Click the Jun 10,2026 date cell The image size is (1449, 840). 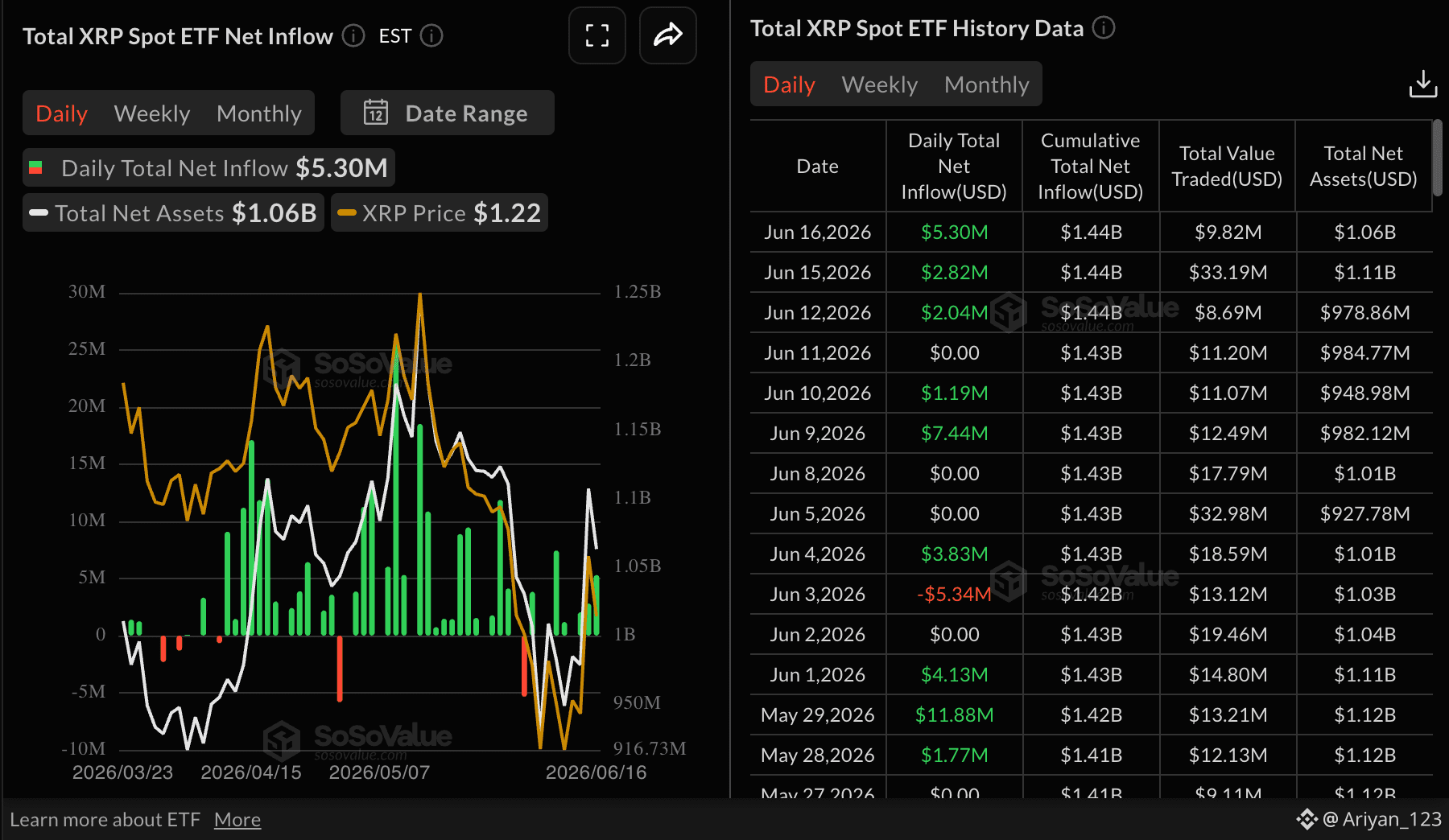[818, 393]
